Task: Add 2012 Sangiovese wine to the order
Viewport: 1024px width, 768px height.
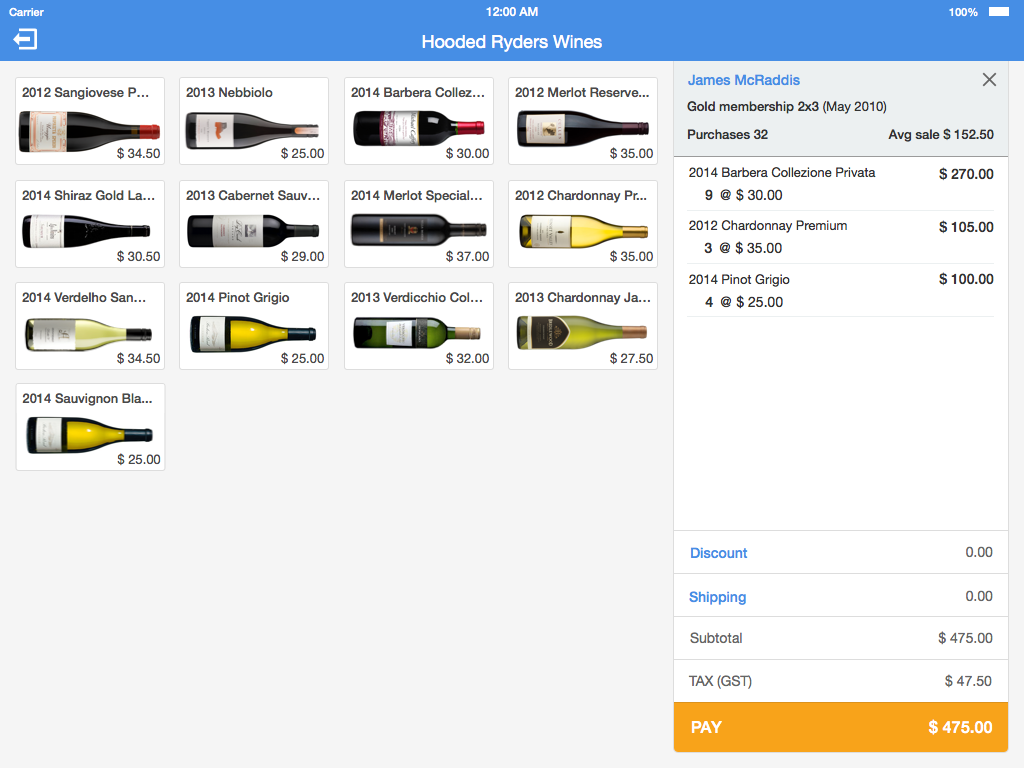Action: (x=90, y=121)
